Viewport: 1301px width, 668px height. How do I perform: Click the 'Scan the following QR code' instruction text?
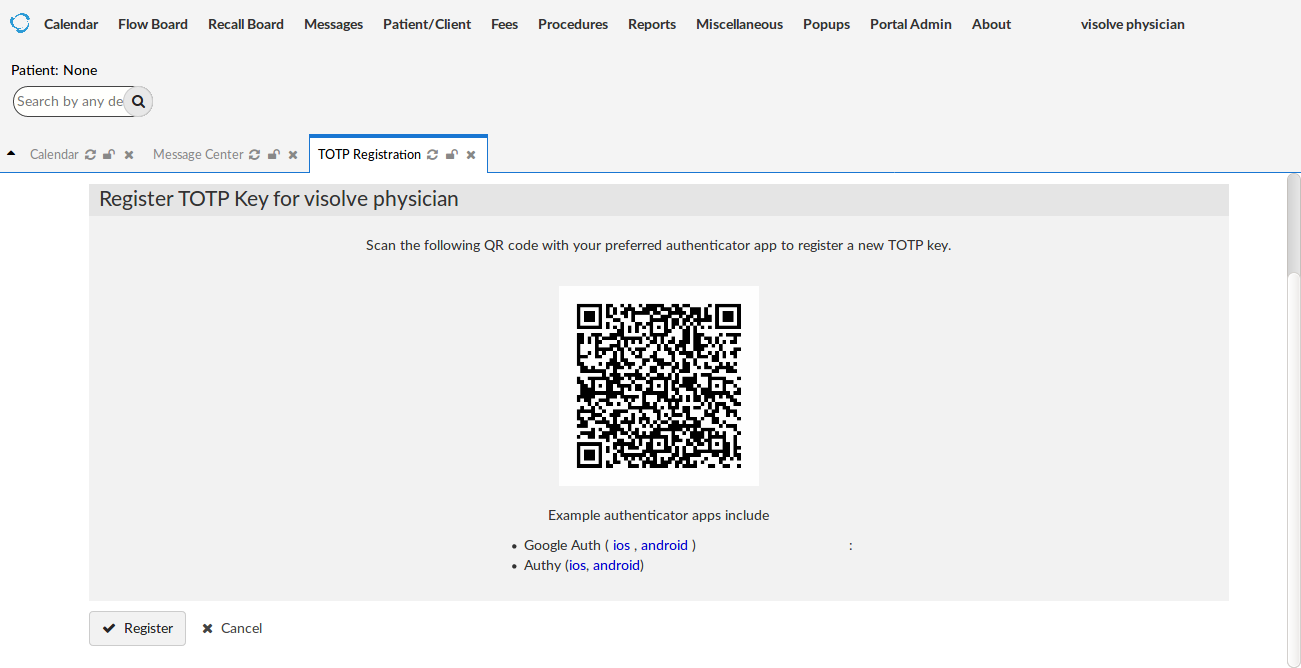click(x=659, y=245)
